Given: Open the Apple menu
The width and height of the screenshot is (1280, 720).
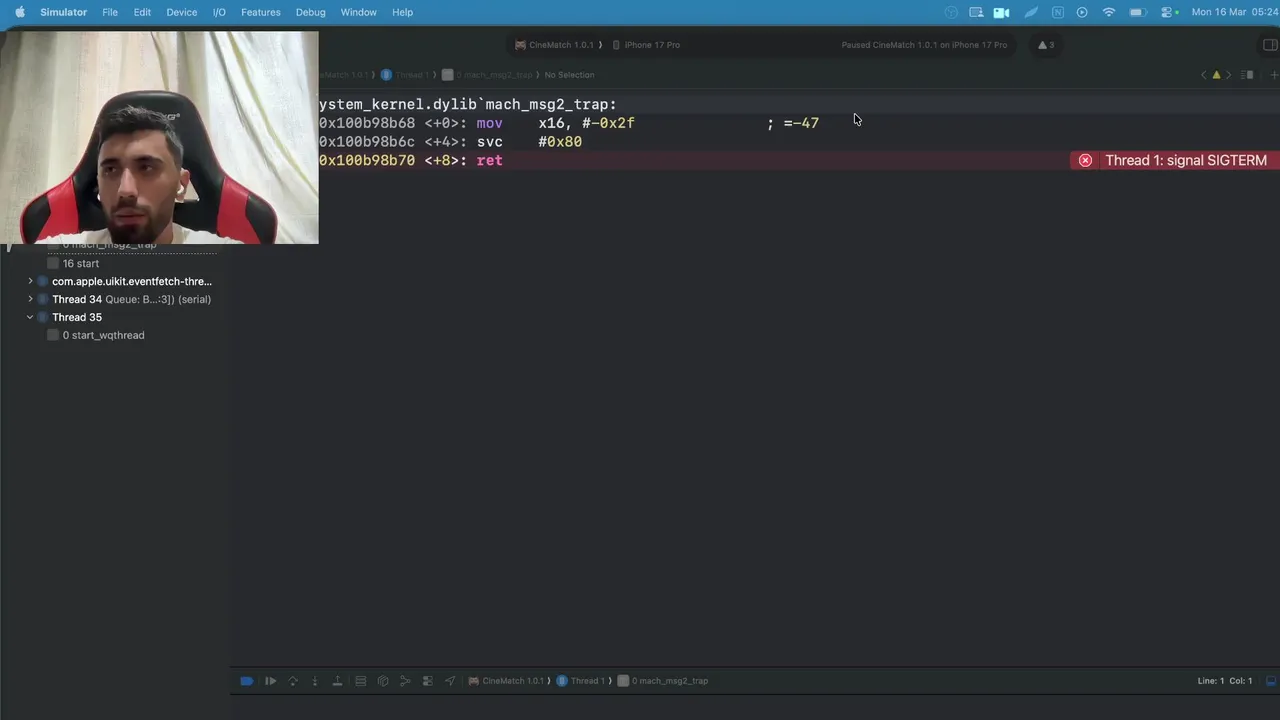Looking at the screenshot, I should click(19, 12).
